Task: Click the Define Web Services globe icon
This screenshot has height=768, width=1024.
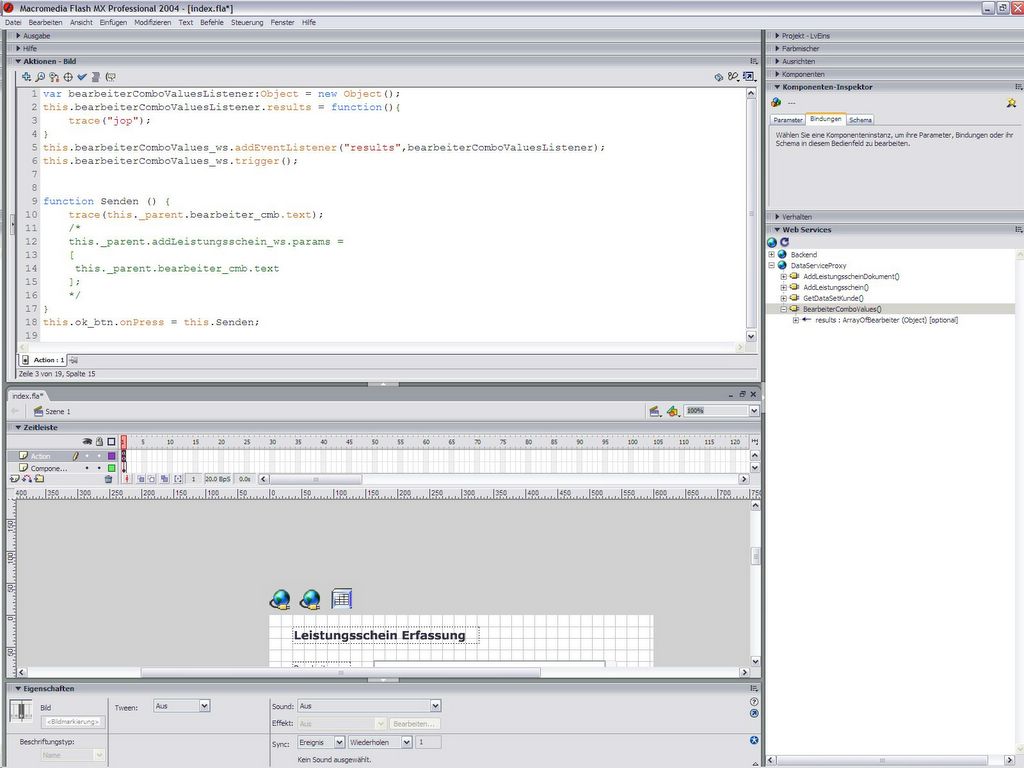Action: point(772,242)
